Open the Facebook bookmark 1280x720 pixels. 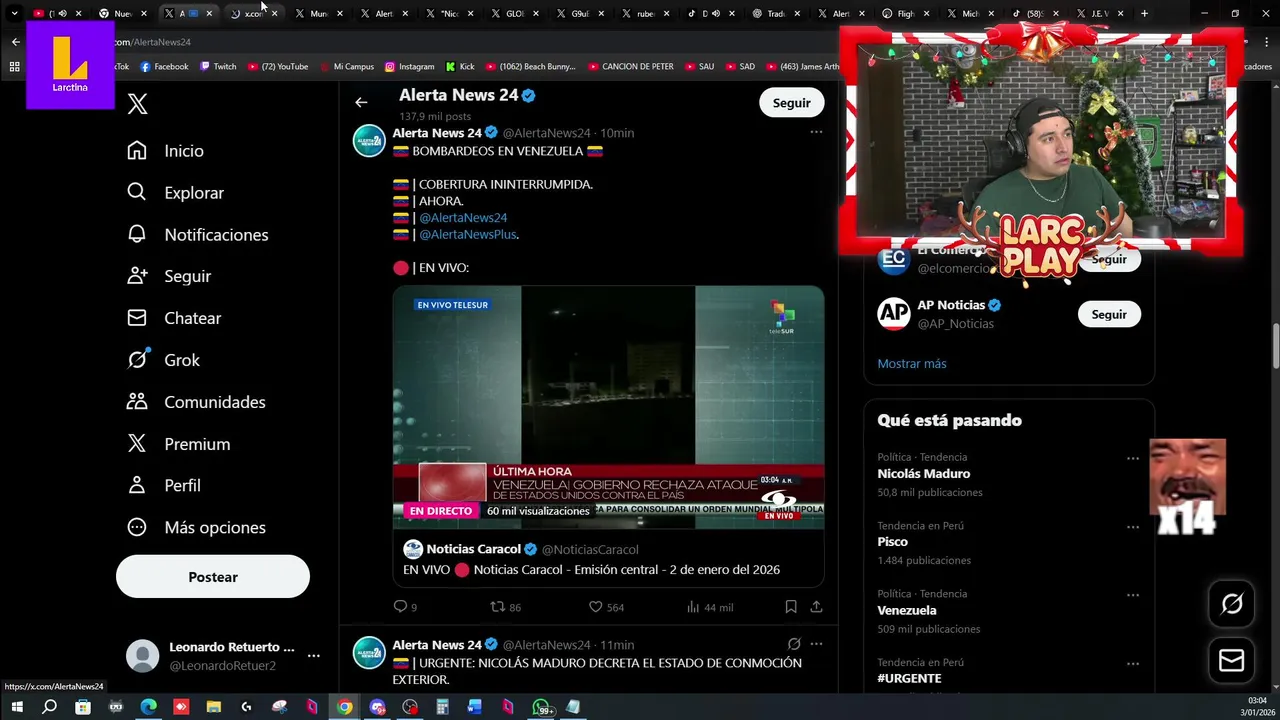[x=164, y=67]
